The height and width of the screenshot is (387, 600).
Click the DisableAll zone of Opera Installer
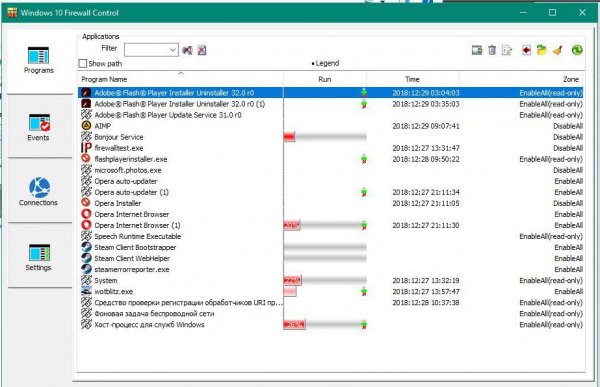click(x=568, y=203)
